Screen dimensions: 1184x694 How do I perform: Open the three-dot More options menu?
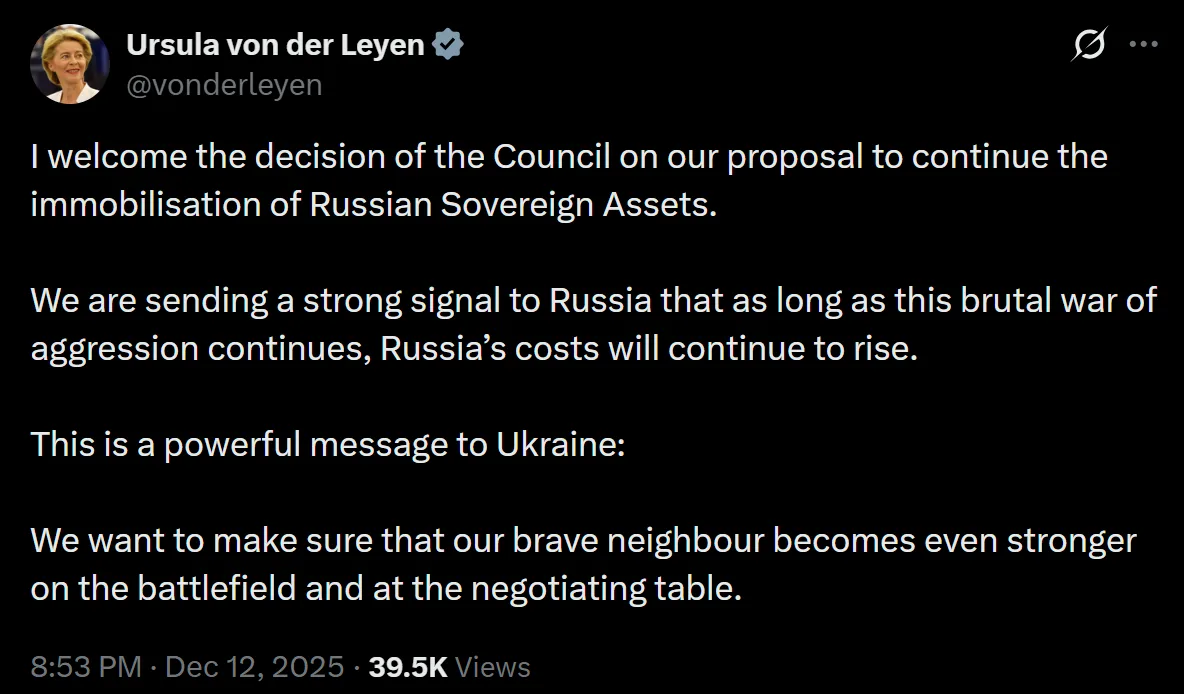point(1143,45)
